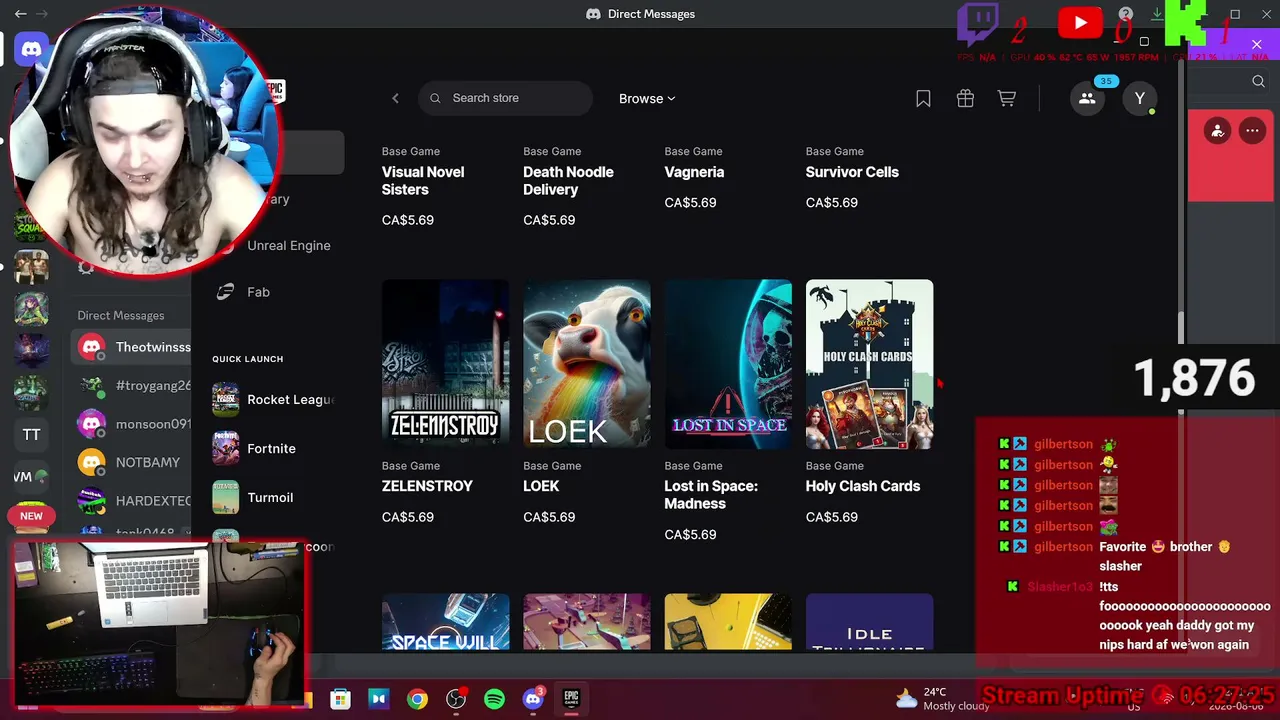The width and height of the screenshot is (1280, 720).
Task: Open the Theotwinsss DM avatar
Action: pyautogui.click(x=92, y=347)
